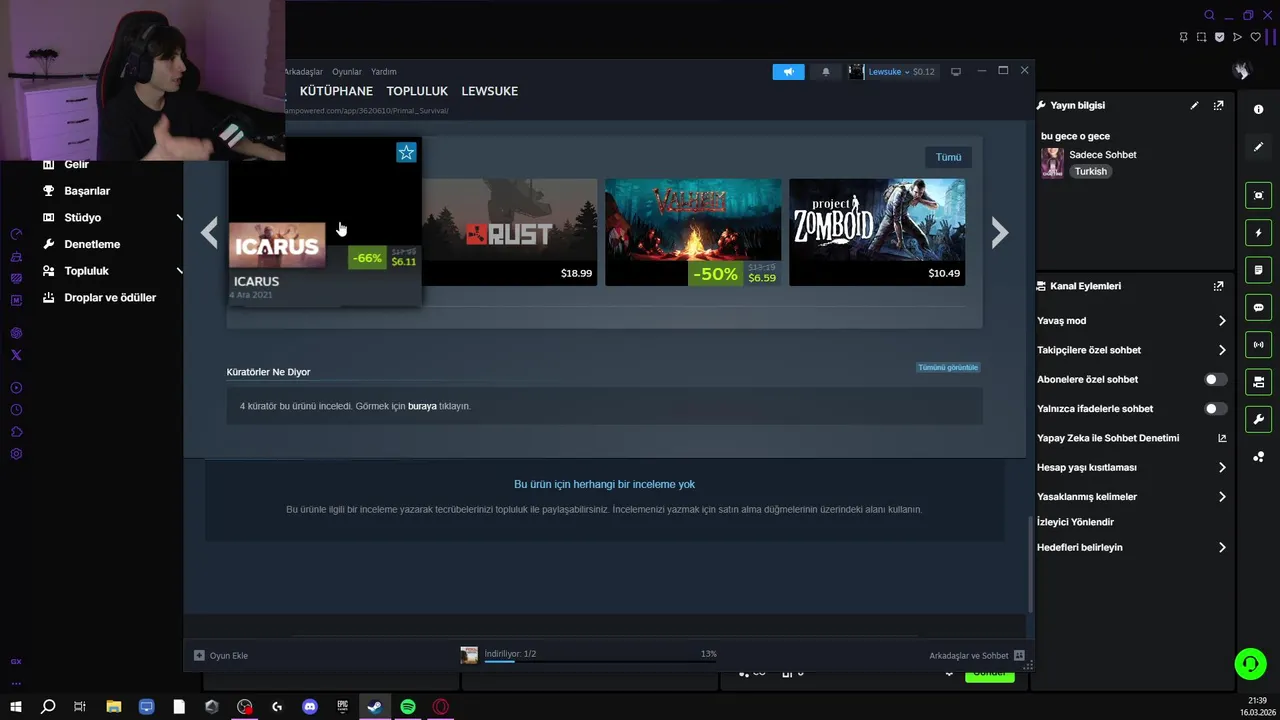Open the Valheim game card
Screen dimensions: 1280x720
click(x=693, y=232)
